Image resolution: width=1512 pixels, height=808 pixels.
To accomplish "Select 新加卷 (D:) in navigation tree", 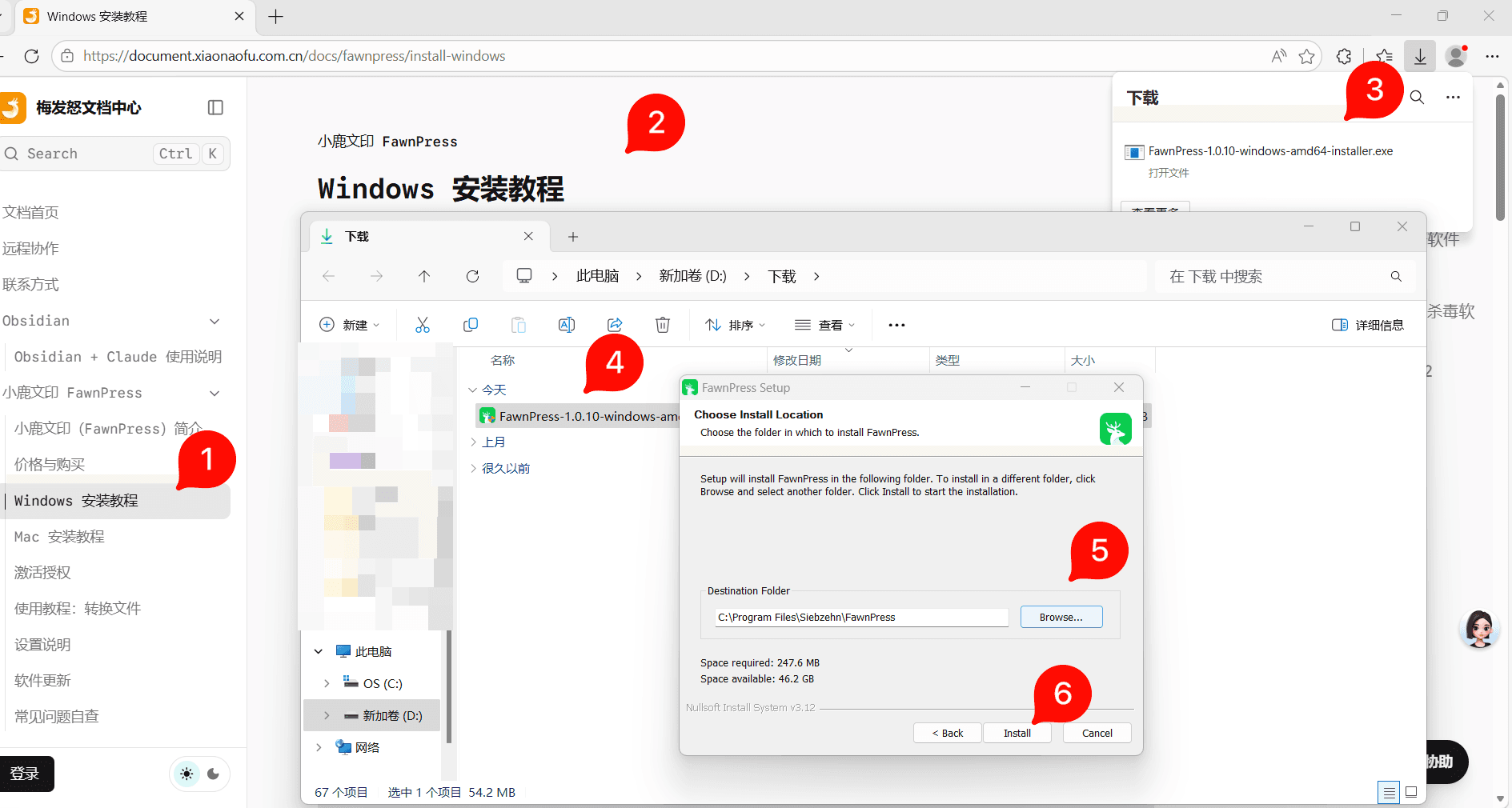I will [x=371, y=715].
